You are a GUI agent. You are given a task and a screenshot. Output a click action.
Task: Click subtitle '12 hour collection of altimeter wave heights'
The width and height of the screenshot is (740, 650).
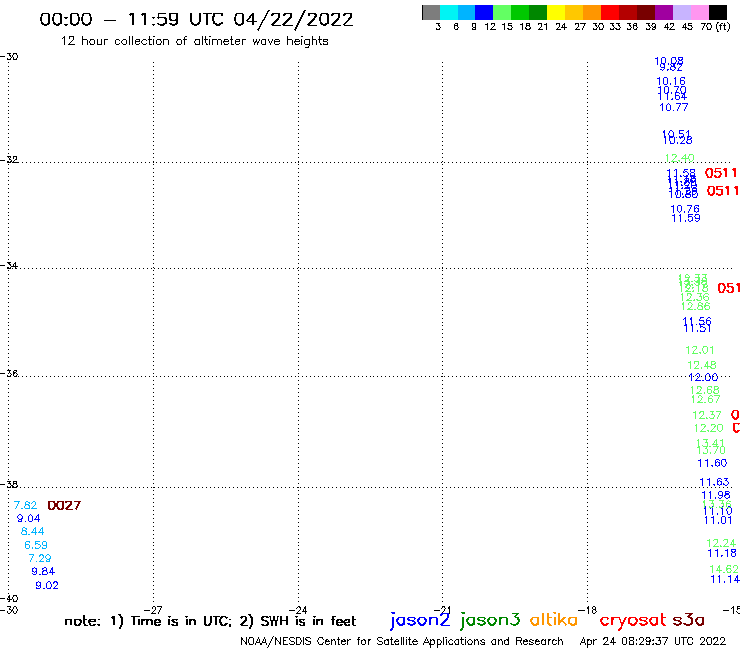coord(194,41)
